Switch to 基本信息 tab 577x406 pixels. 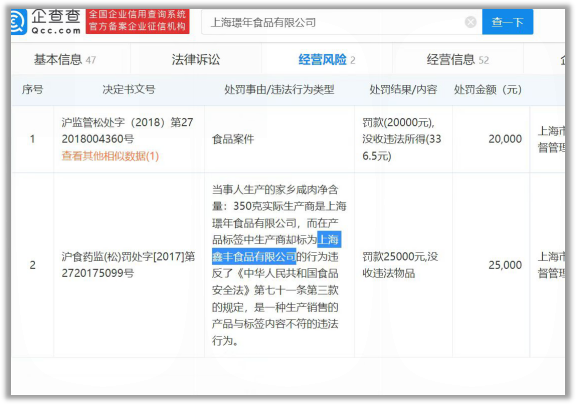tap(65, 60)
